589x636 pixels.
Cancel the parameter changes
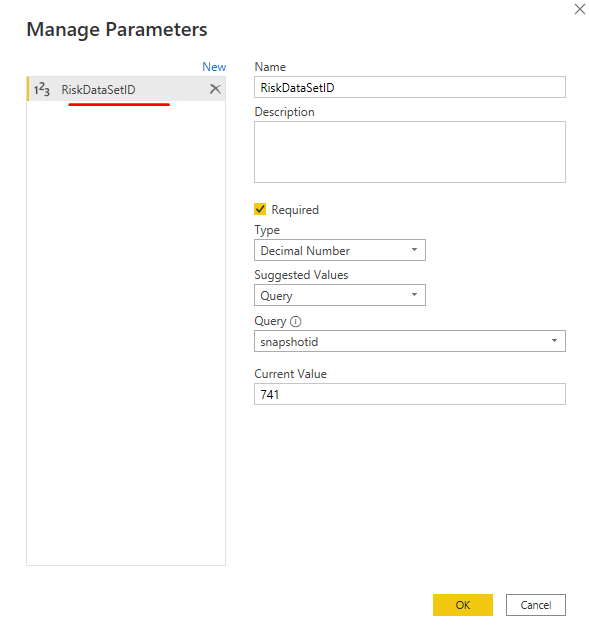535,605
